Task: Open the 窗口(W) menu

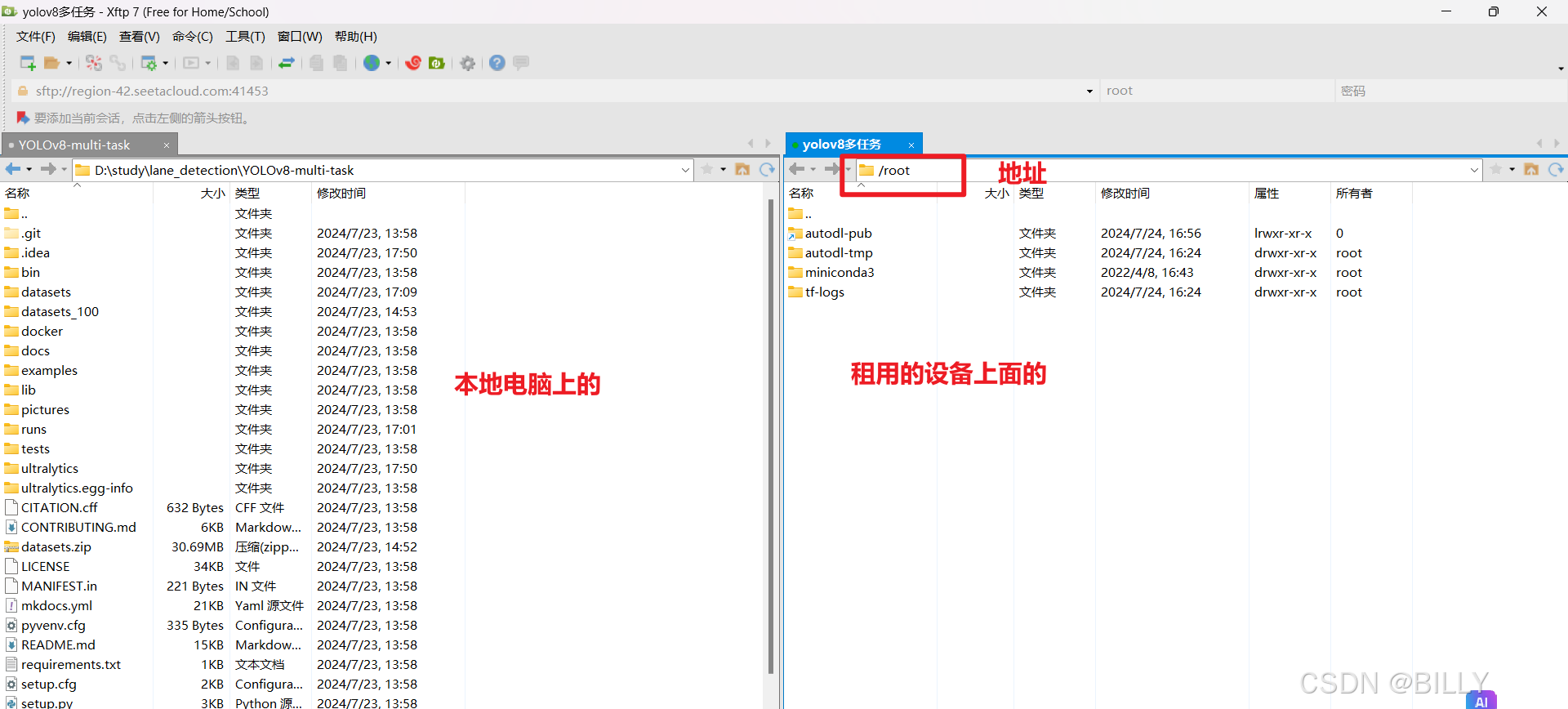Action: tap(300, 37)
